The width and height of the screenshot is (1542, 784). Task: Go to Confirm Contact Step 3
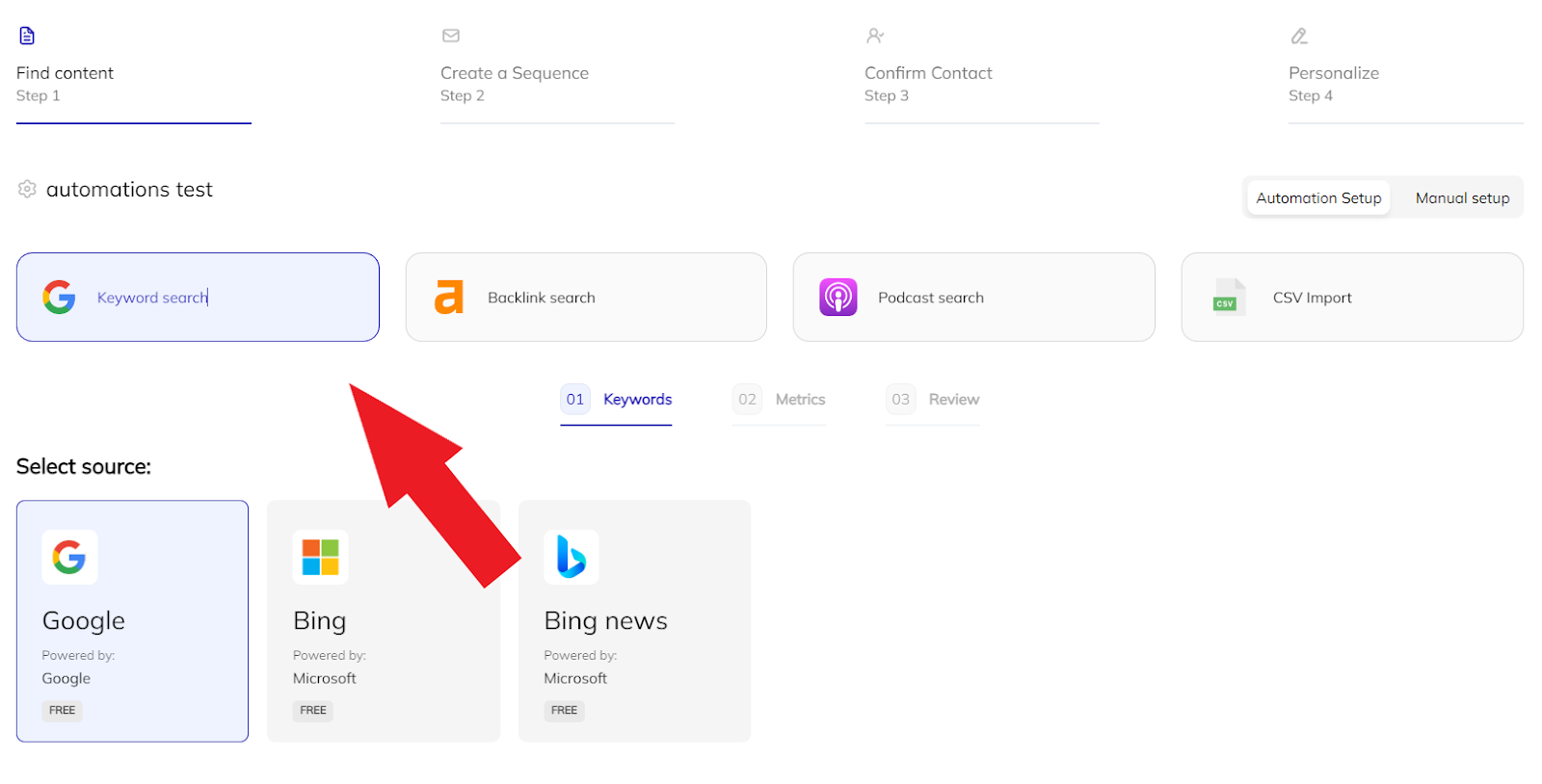click(981, 76)
